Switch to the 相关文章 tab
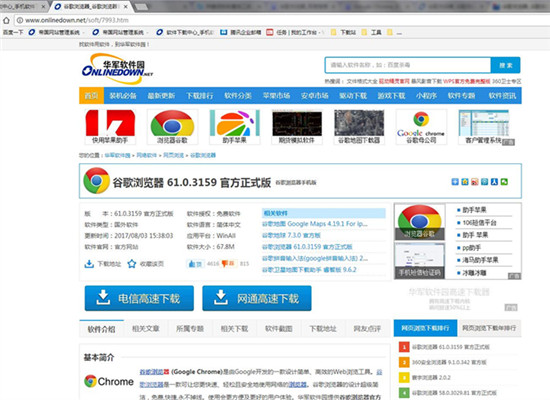 (146, 329)
